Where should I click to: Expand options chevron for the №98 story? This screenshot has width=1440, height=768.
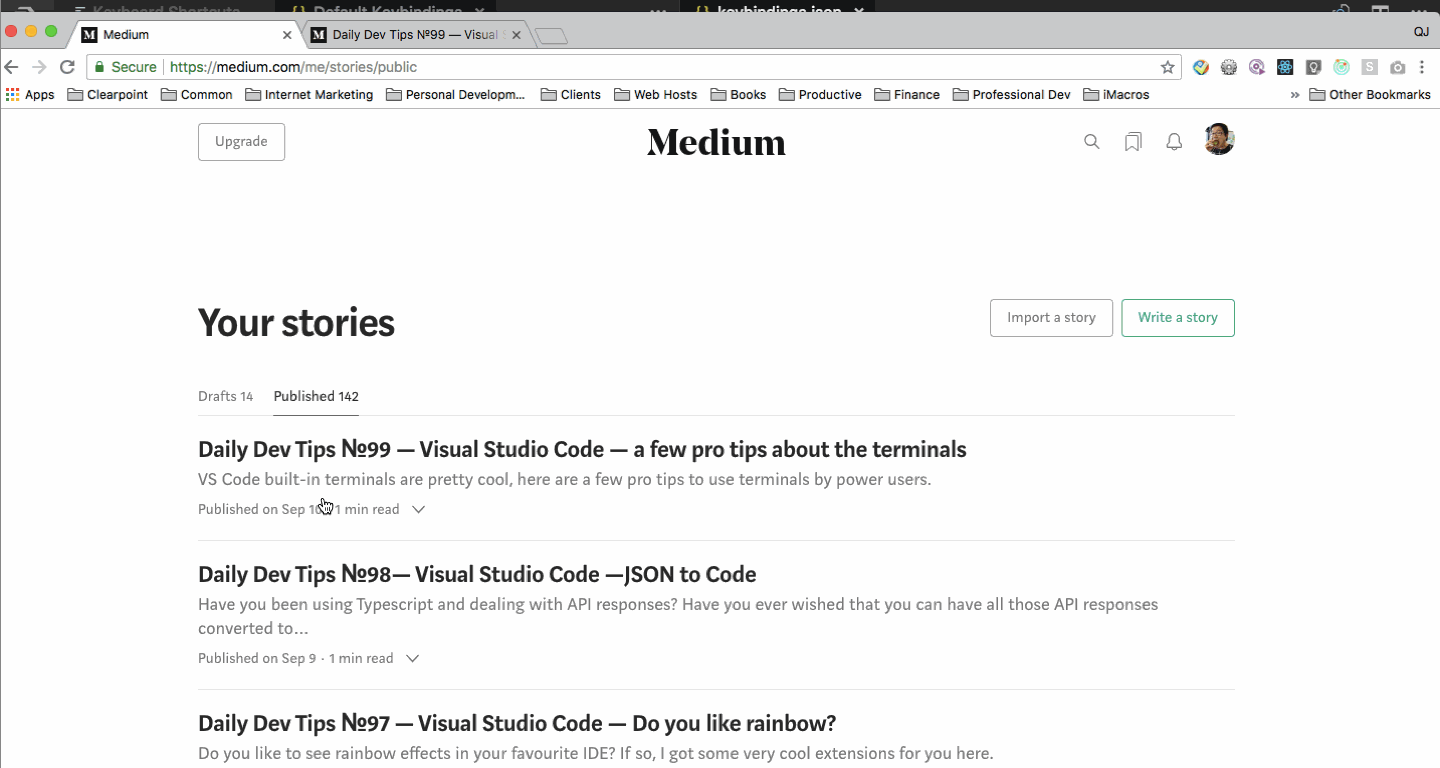(x=412, y=658)
